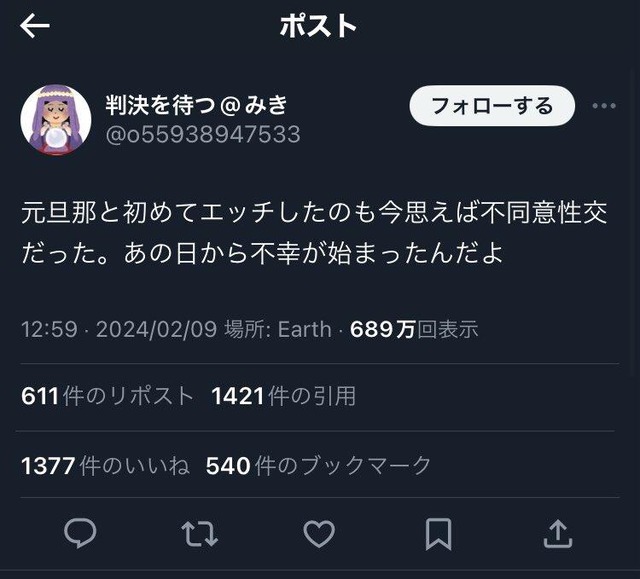Like the post with the heart icon
The image size is (640, 579).
[x=319, y=534]
